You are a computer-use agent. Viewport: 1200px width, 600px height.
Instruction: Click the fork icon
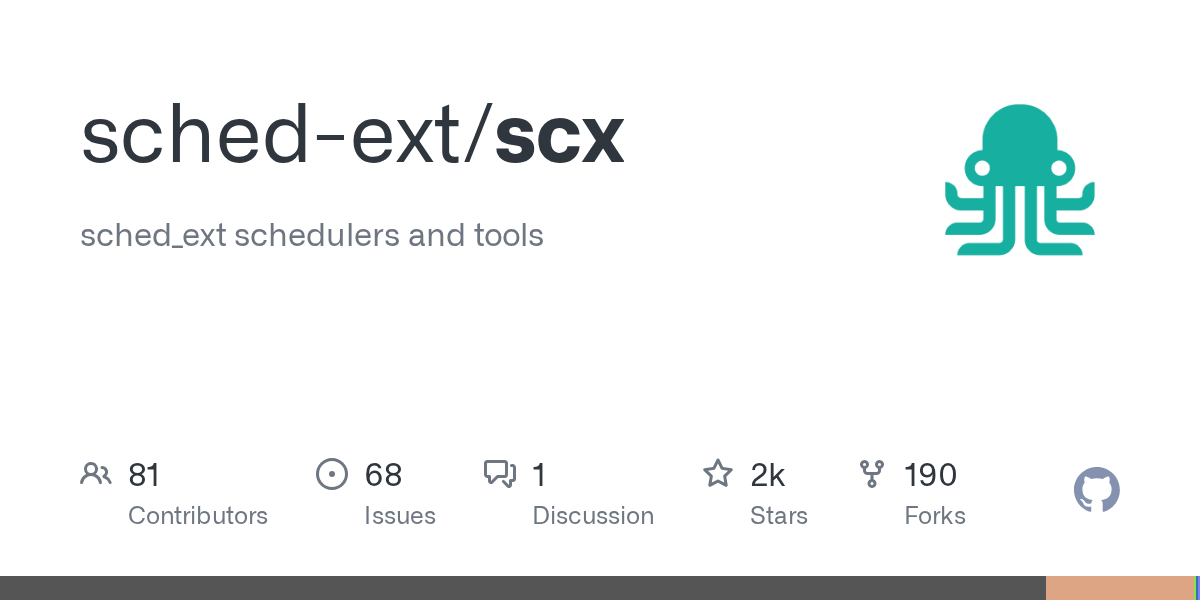(871, 474)
